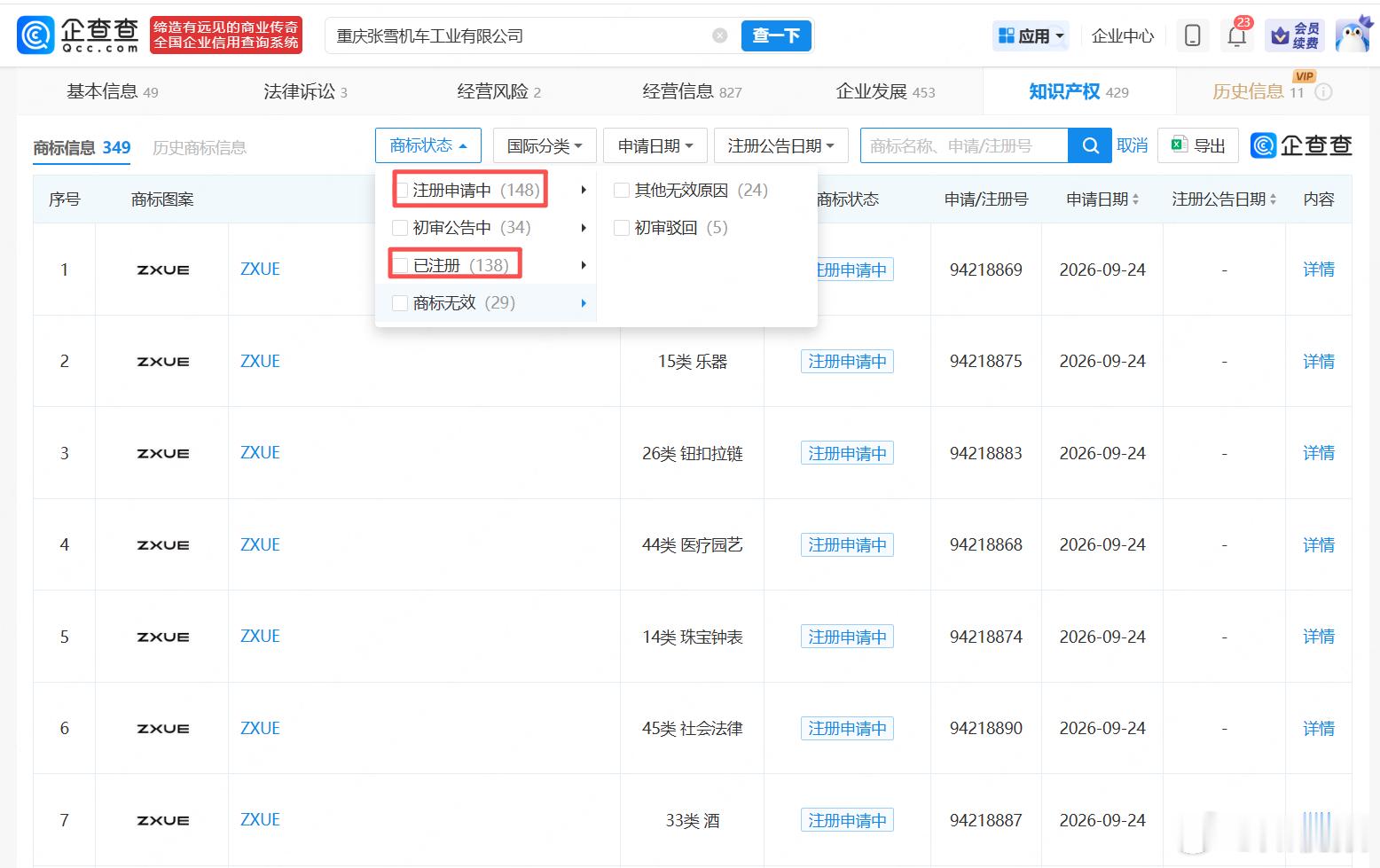The image size is (1380, 868).
Task: Open the 注册公告日期 filter dropdown
Action: coord(781,145)
